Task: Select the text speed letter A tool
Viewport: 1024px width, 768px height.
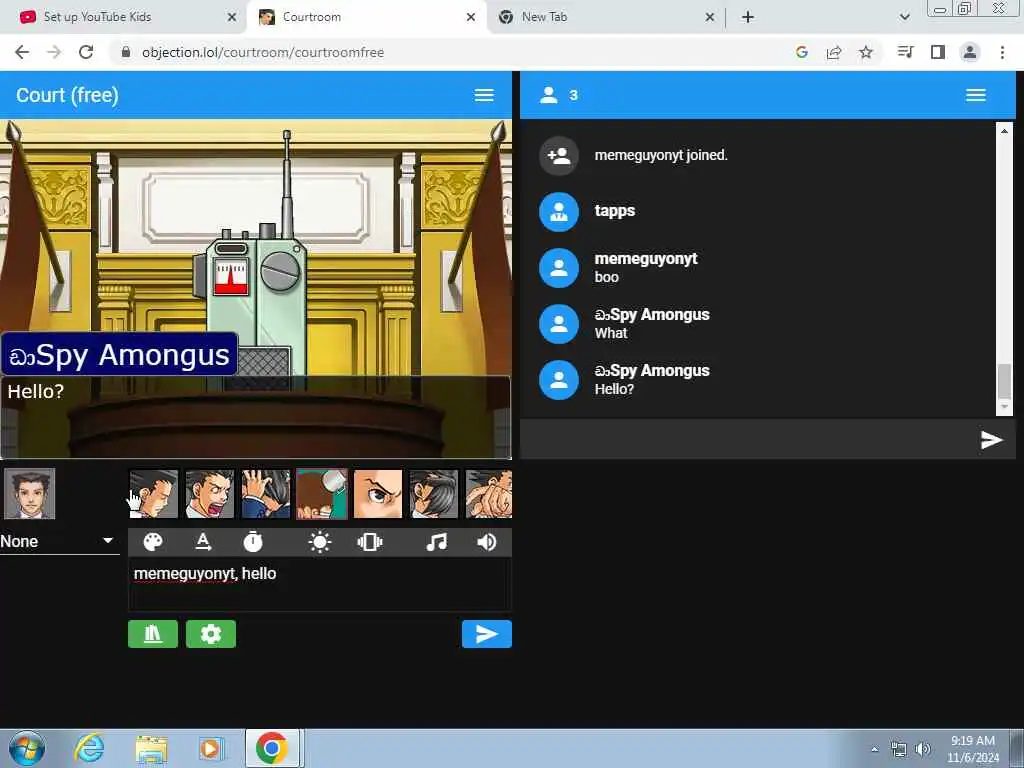Action: point(203,542)
